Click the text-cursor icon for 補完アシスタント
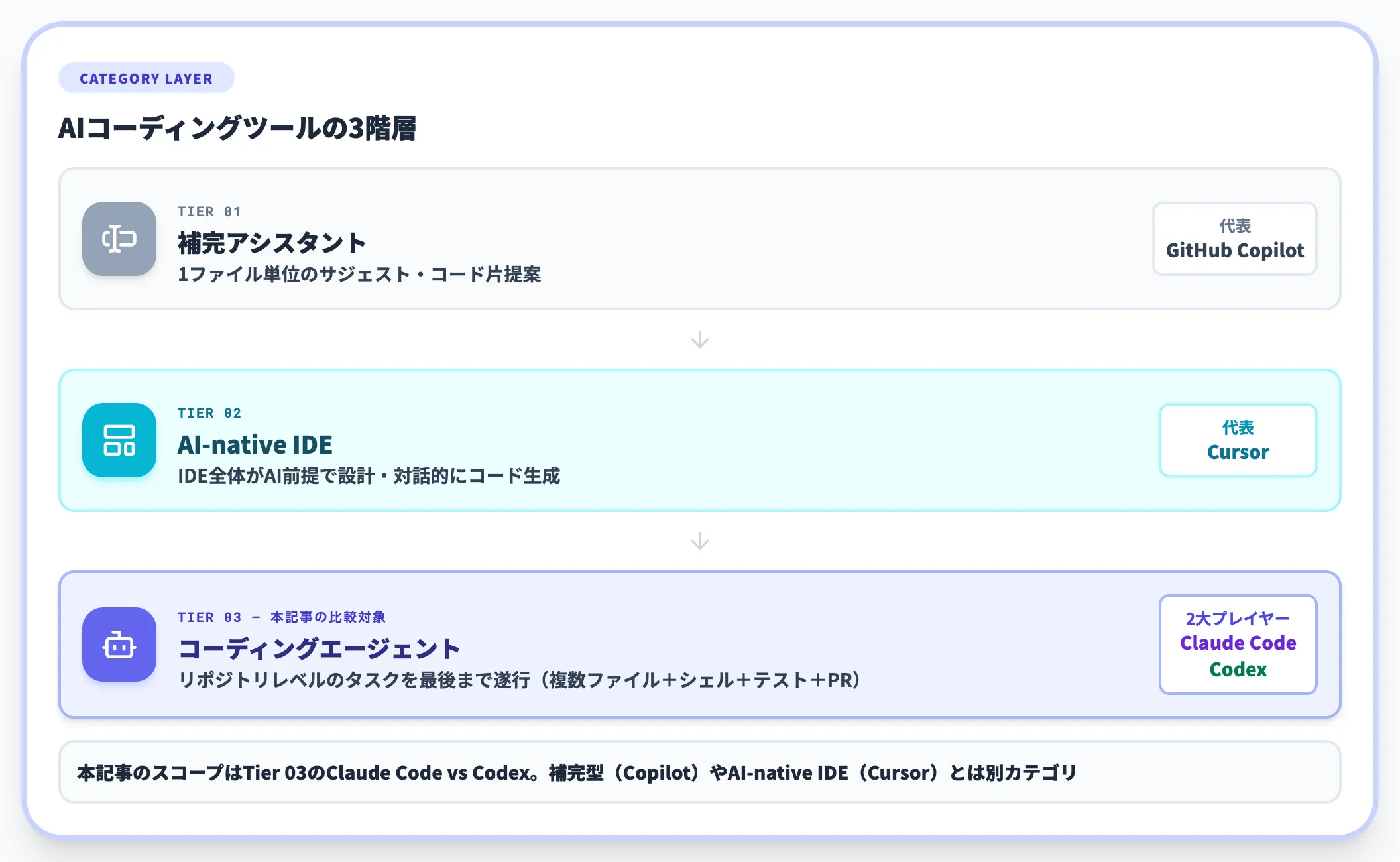Screen dimensions: 1400x862 pyautogui.click(x=119, y=239)
